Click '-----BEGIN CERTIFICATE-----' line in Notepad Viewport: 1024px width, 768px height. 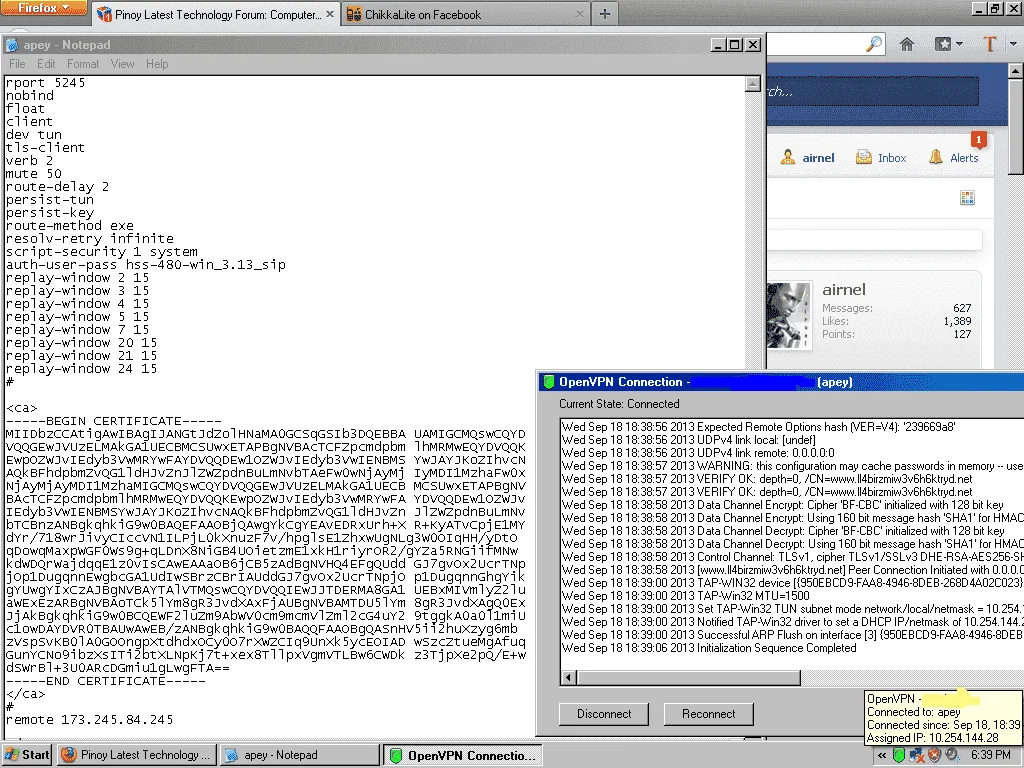click(x=114, y=421)
